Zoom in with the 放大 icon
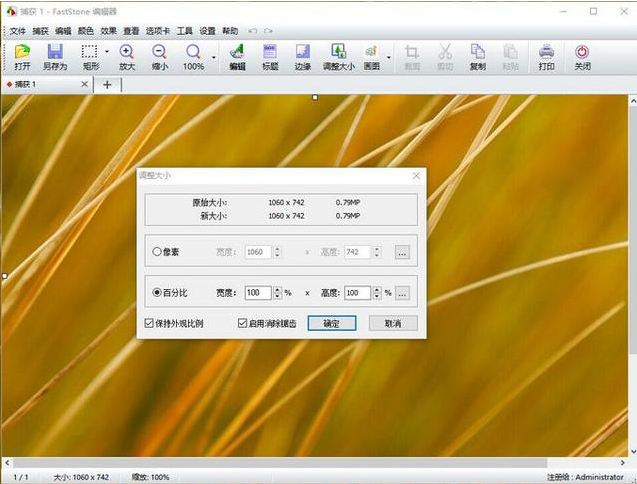Image resolution: width=637 pixels, height=484 pixels. point(127,57)
